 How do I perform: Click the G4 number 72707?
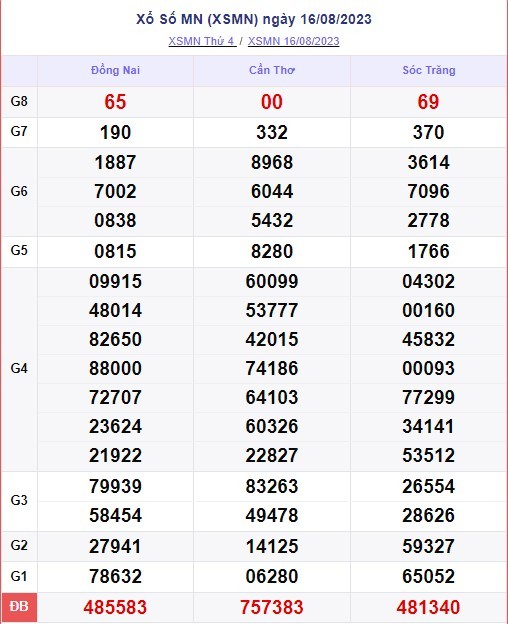pos(115,398)
